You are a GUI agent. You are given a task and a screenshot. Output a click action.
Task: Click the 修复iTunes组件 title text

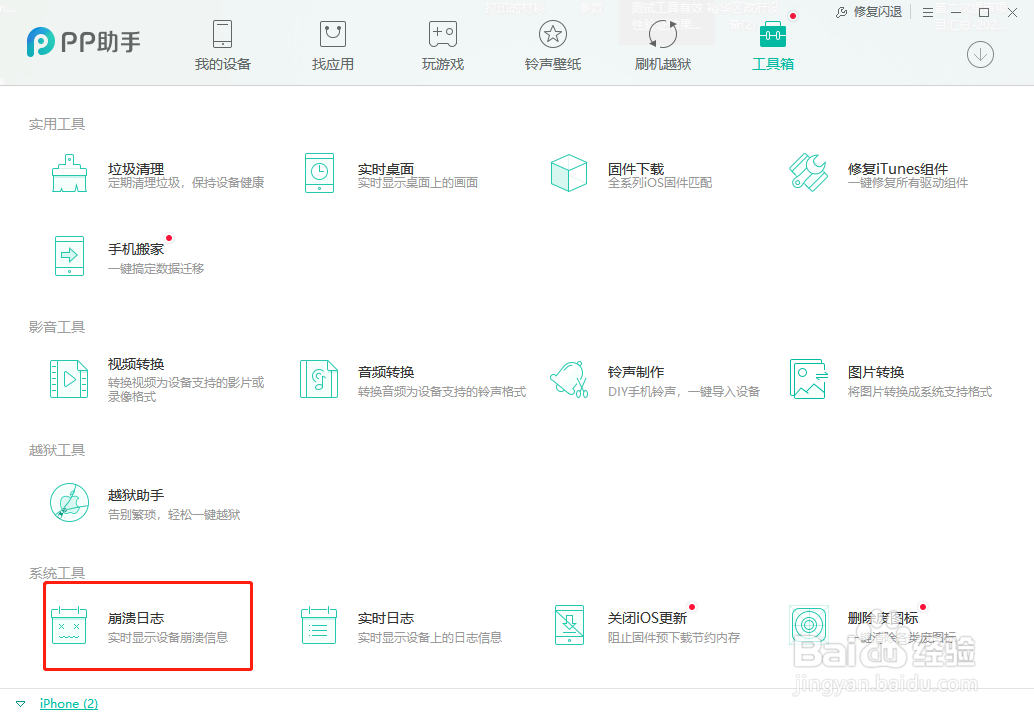897,169
